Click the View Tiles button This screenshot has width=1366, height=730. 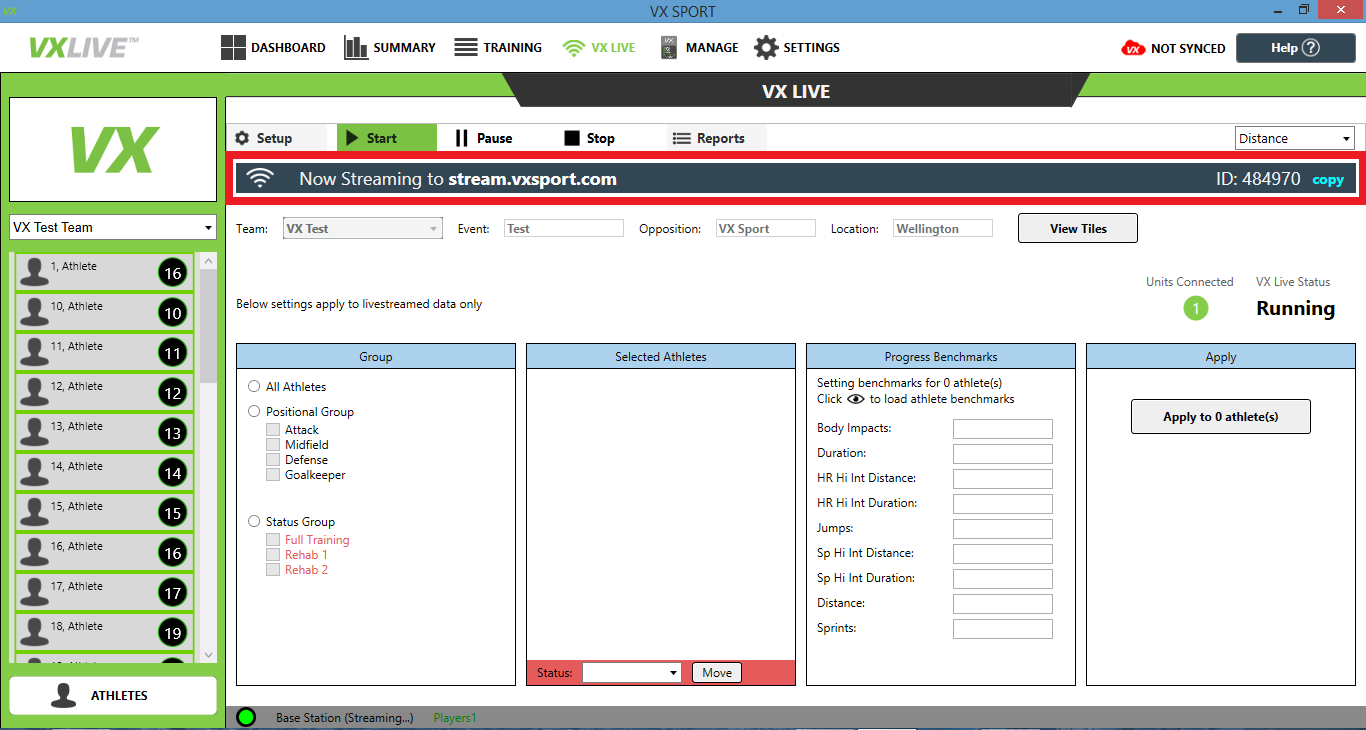(x=1077, y=227)
